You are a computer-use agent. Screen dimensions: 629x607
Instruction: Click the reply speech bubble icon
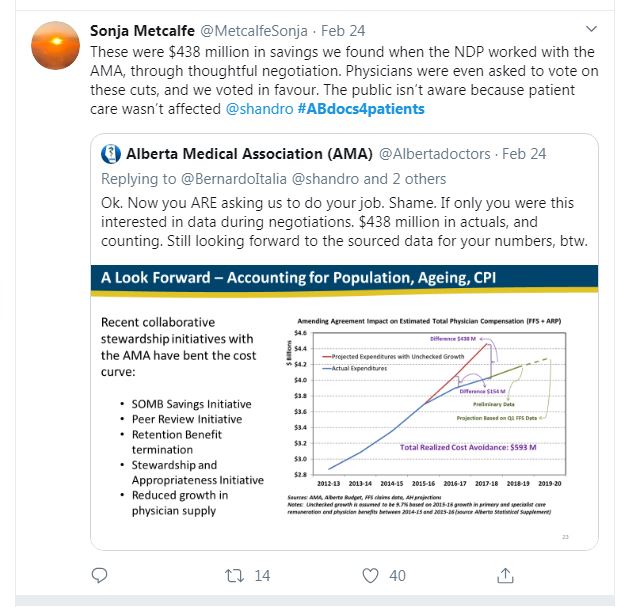click(99, 575)
